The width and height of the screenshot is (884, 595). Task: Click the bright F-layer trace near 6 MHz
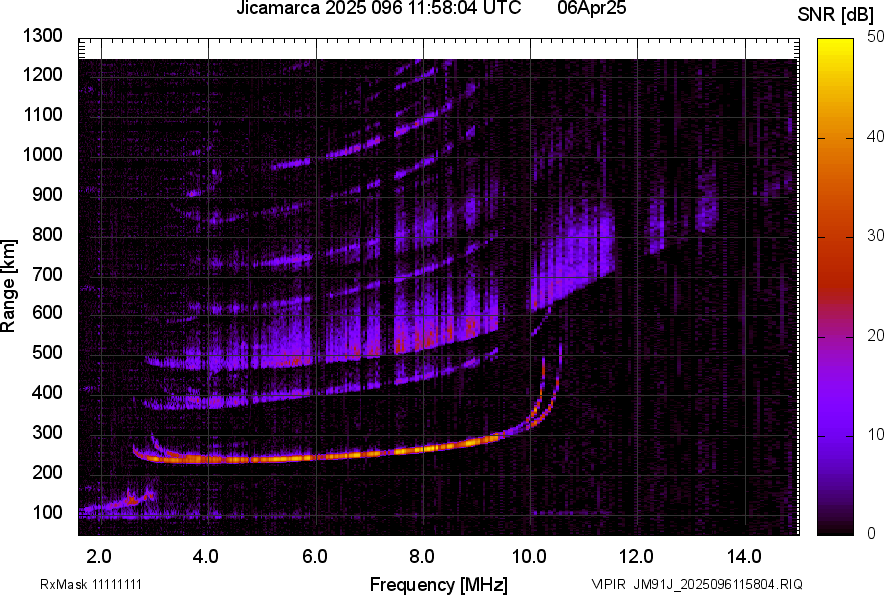(x=316, y=457)
